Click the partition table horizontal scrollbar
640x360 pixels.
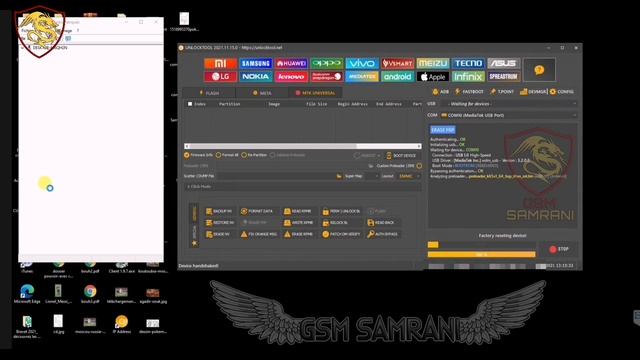[303, 146]
